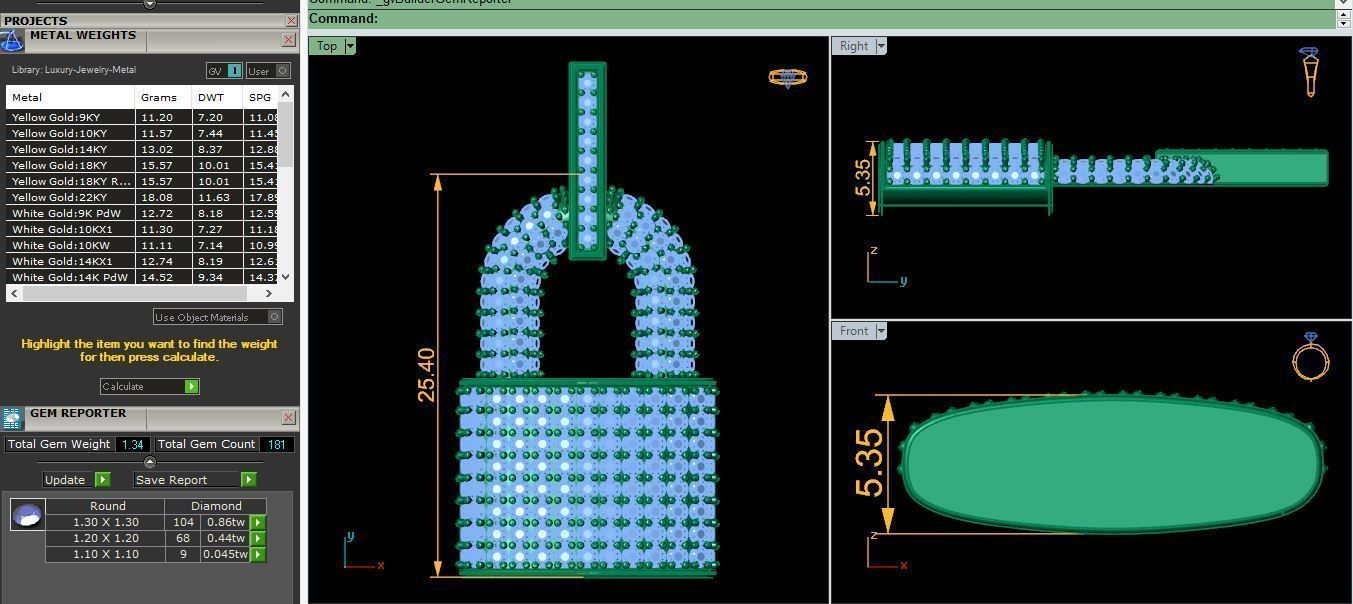Select the White Gold:14KX1 row

point(142,261)
